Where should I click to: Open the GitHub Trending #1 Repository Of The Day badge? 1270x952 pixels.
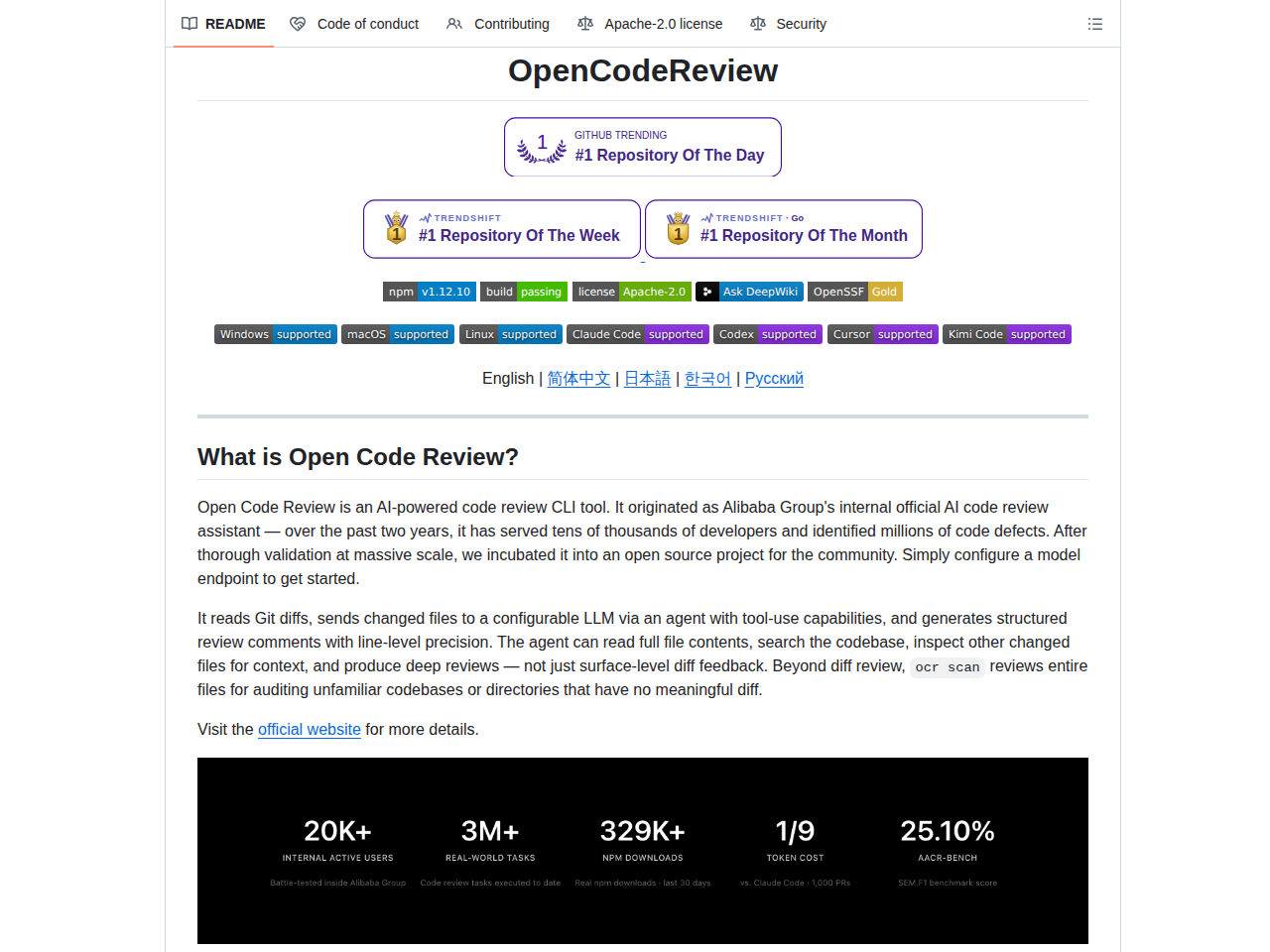click(643, 147)
